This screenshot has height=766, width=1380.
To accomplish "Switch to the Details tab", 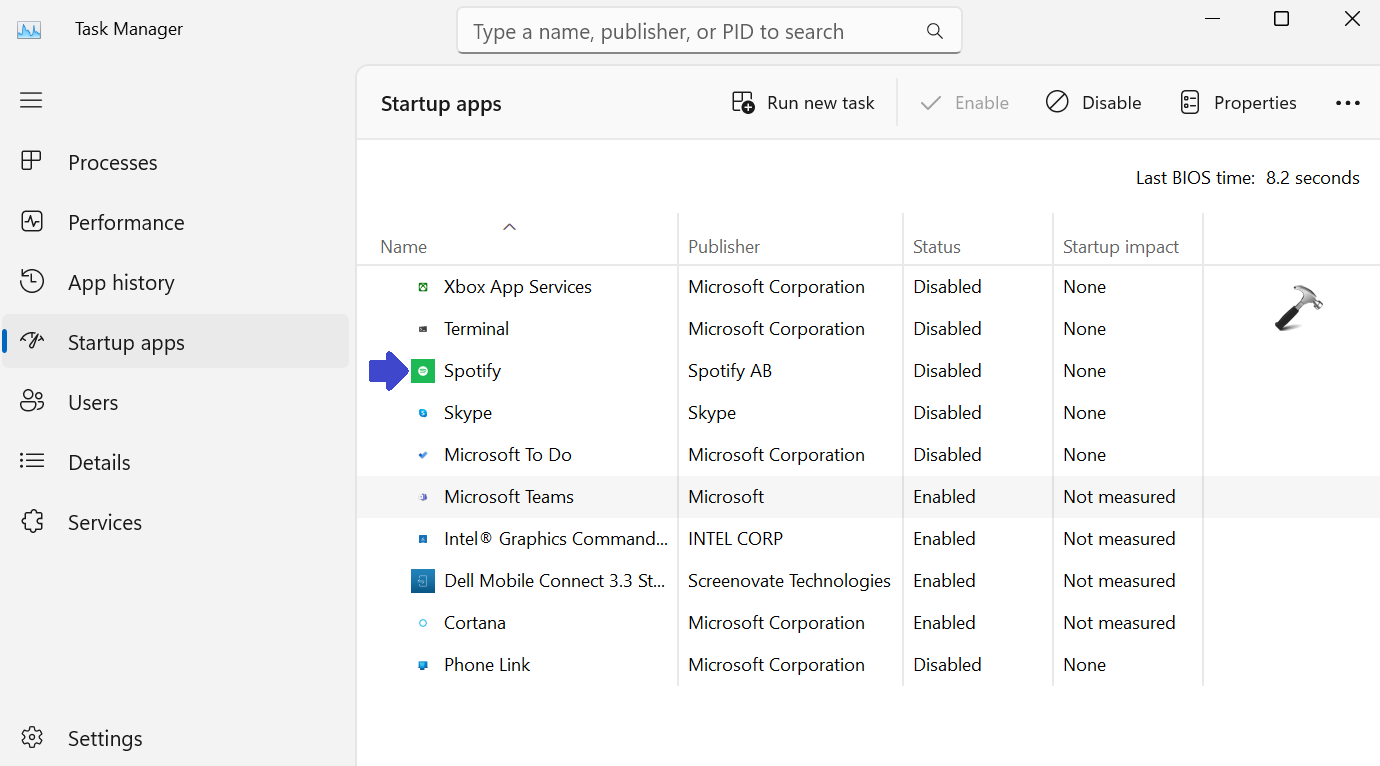I will [99, 462].
